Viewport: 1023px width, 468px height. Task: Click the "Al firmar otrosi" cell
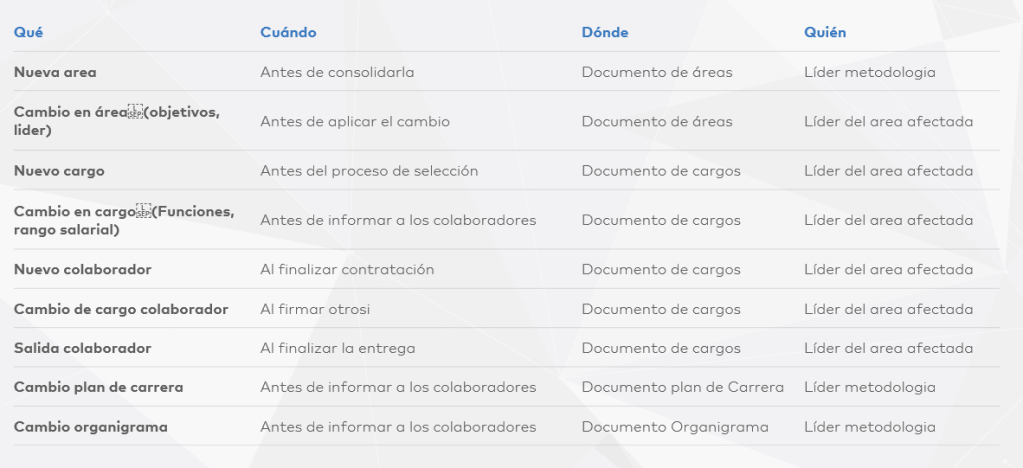315,309
